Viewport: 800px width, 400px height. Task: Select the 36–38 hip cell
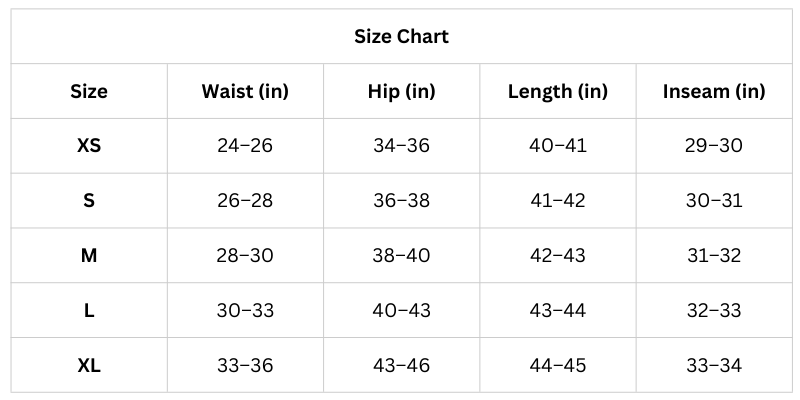[x=401, y=201]
